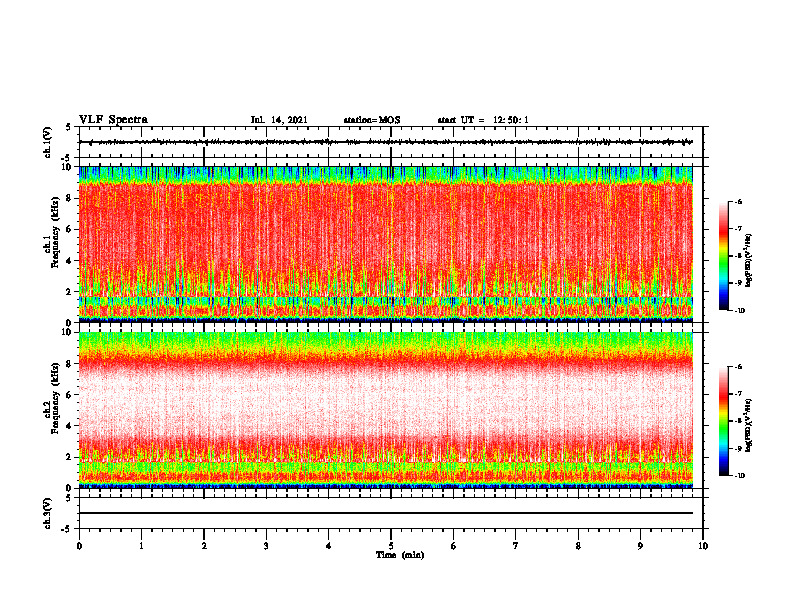Click the ch.1 voltage waveform trace
792x612 pixels.
coord(386,142)
